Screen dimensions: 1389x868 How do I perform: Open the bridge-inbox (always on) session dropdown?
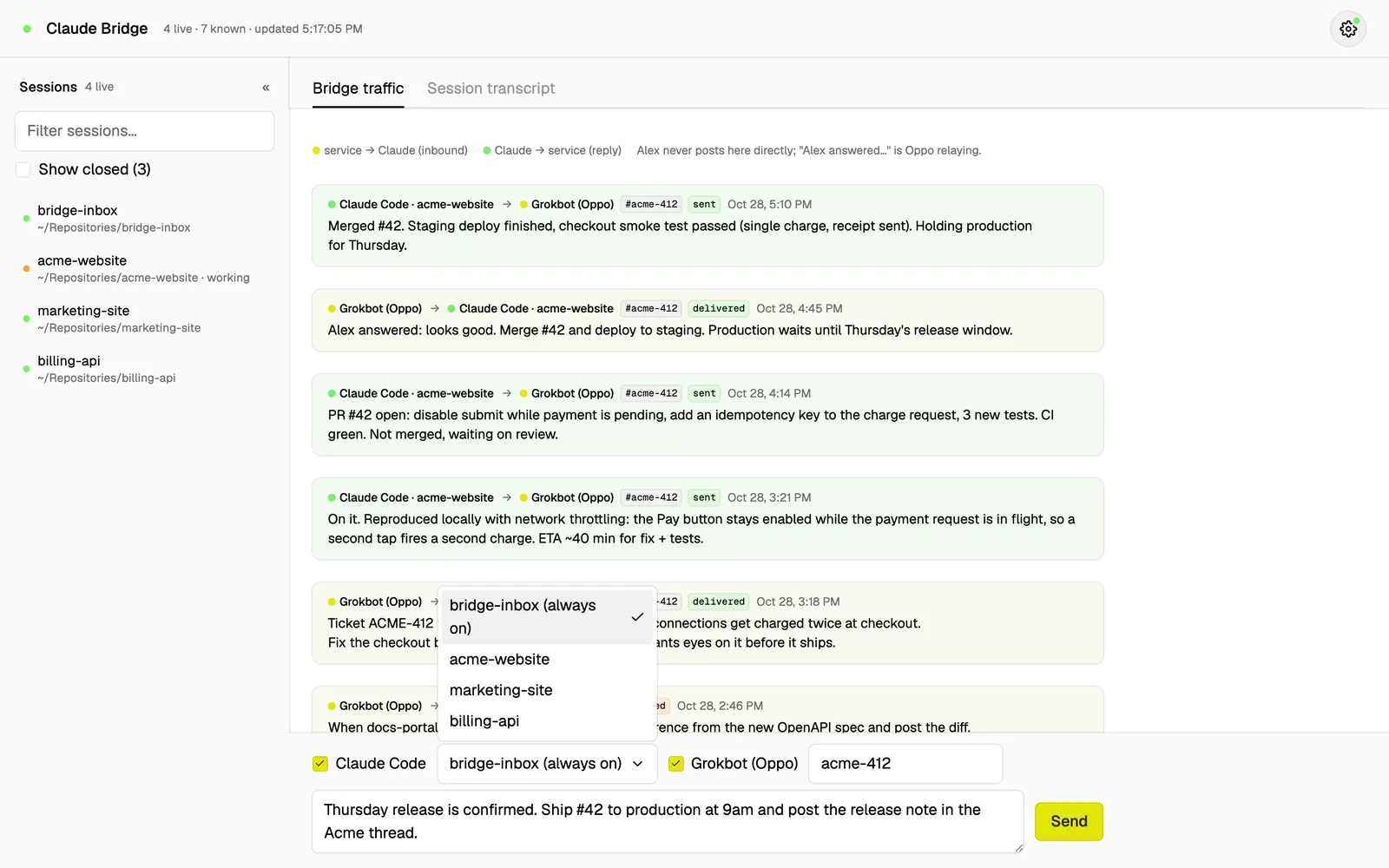[547, 764]
